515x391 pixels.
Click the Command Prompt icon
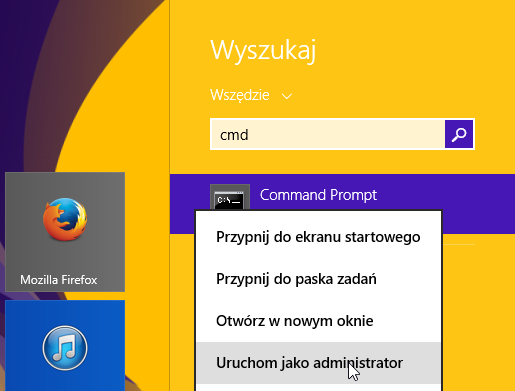coord(230,198)
